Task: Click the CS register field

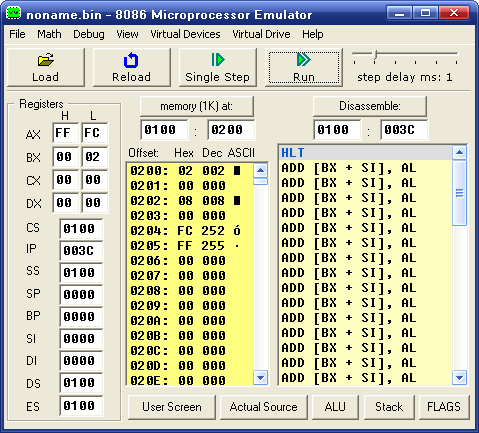Action: [x=81, y=229]
